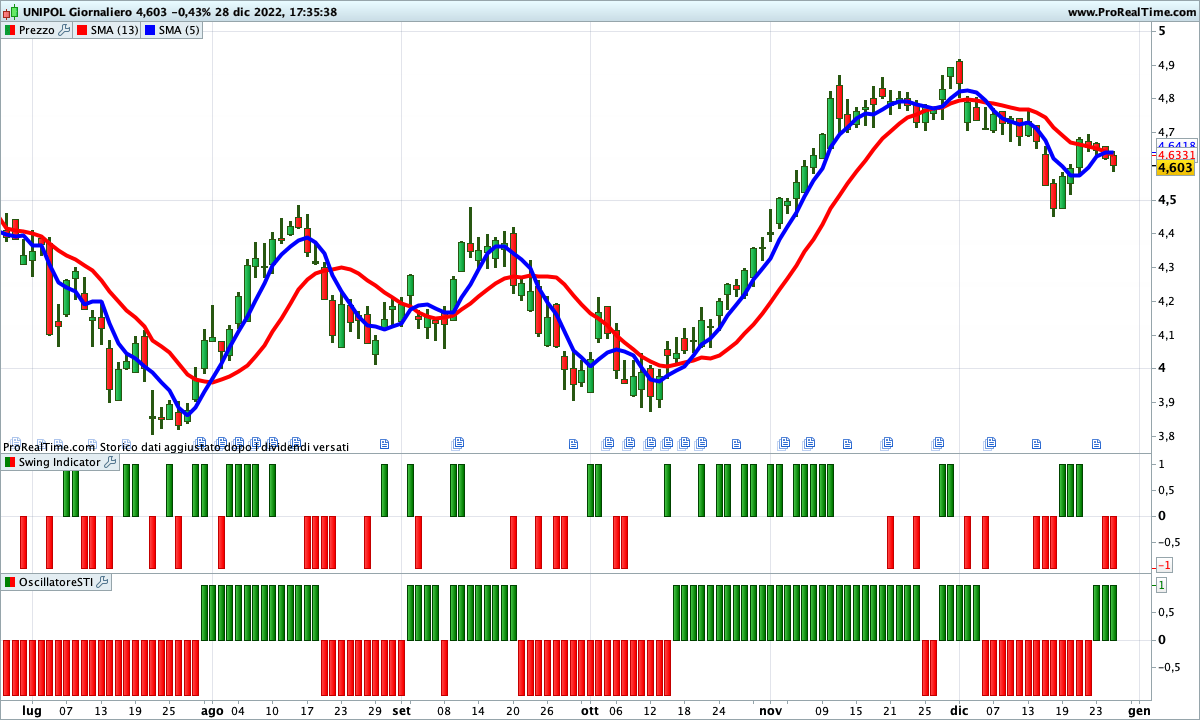Click the stacked news icon near 'dic'
The width and height of the screenshot is (1200, 720).
pyautogui.click(x=938, y=442)
